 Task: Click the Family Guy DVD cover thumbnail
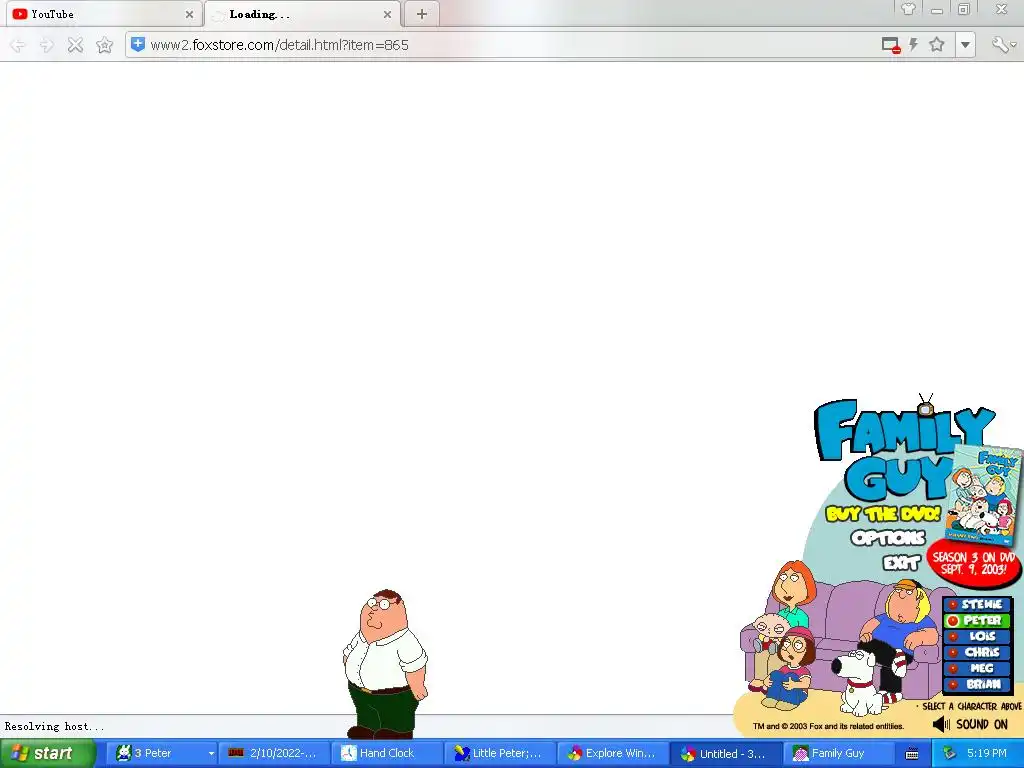(984, 494)
